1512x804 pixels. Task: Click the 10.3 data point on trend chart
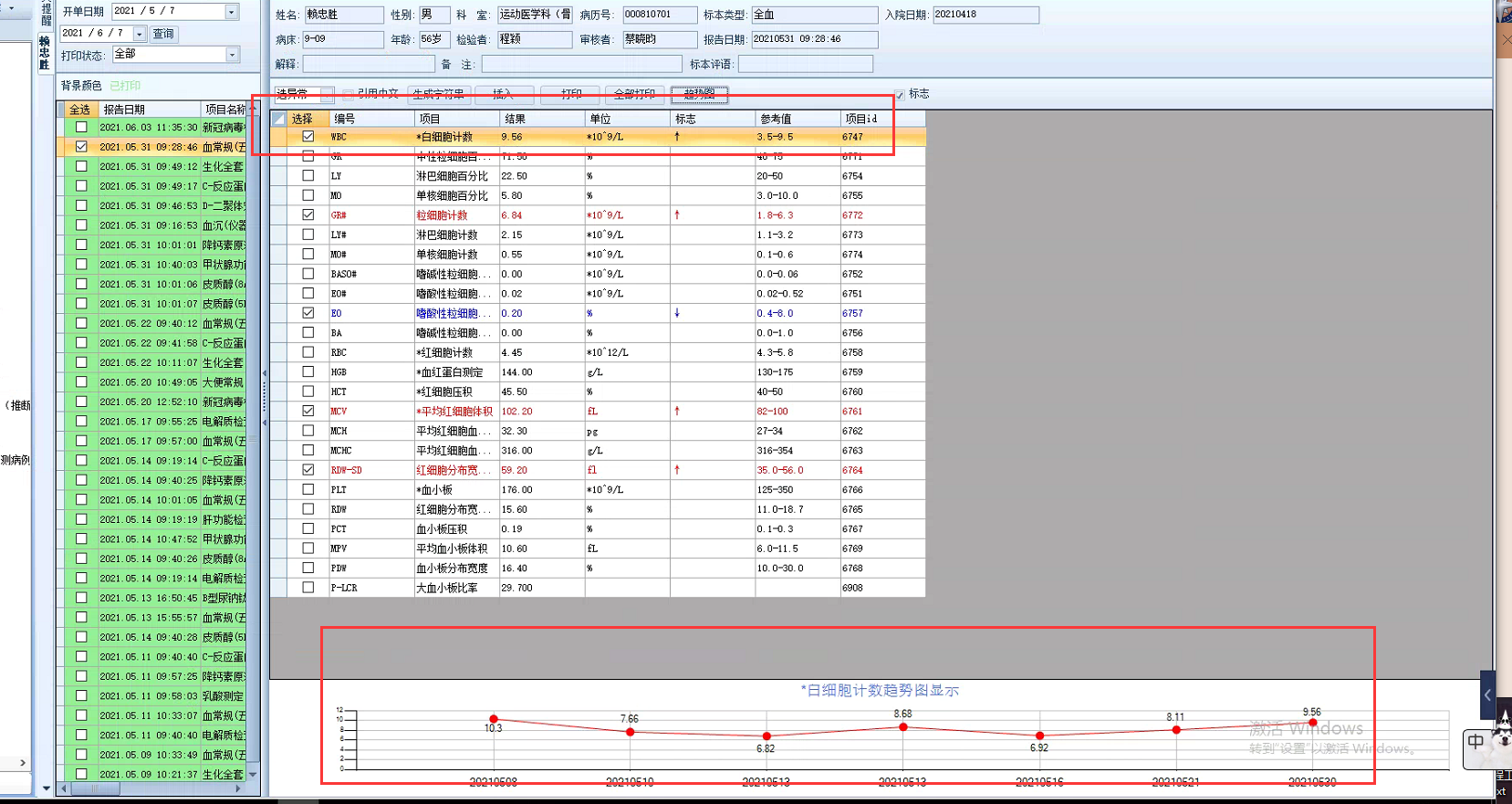[494, 719]
